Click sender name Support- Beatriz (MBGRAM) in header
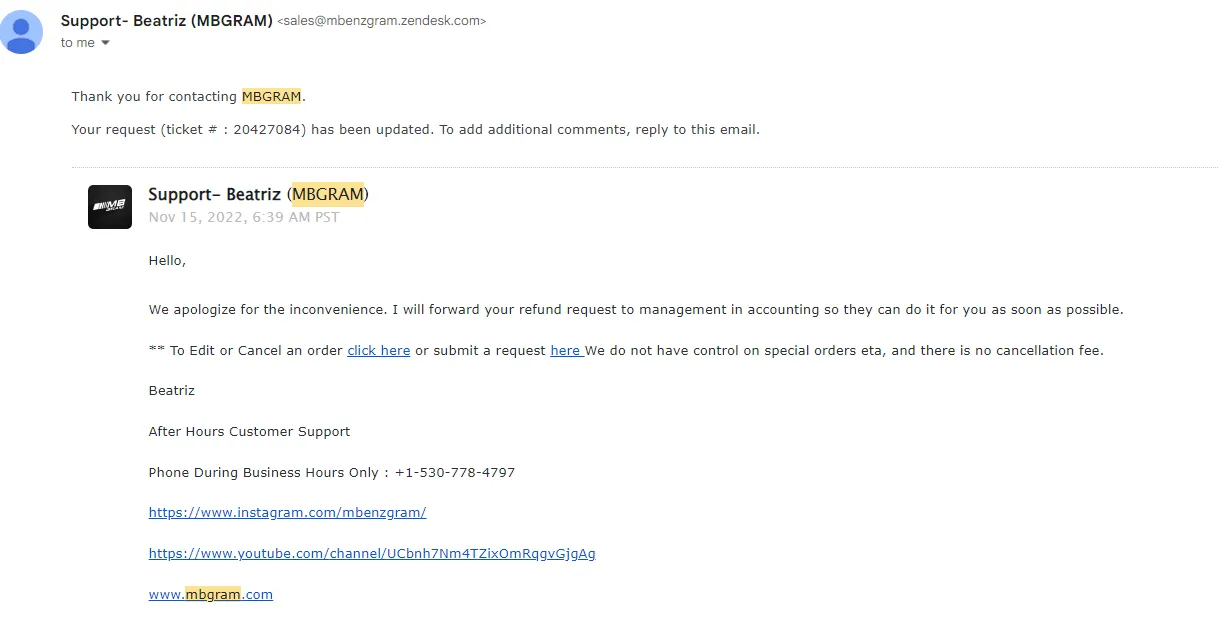Viewport: 1219px width, 628px height. (167, 21)
